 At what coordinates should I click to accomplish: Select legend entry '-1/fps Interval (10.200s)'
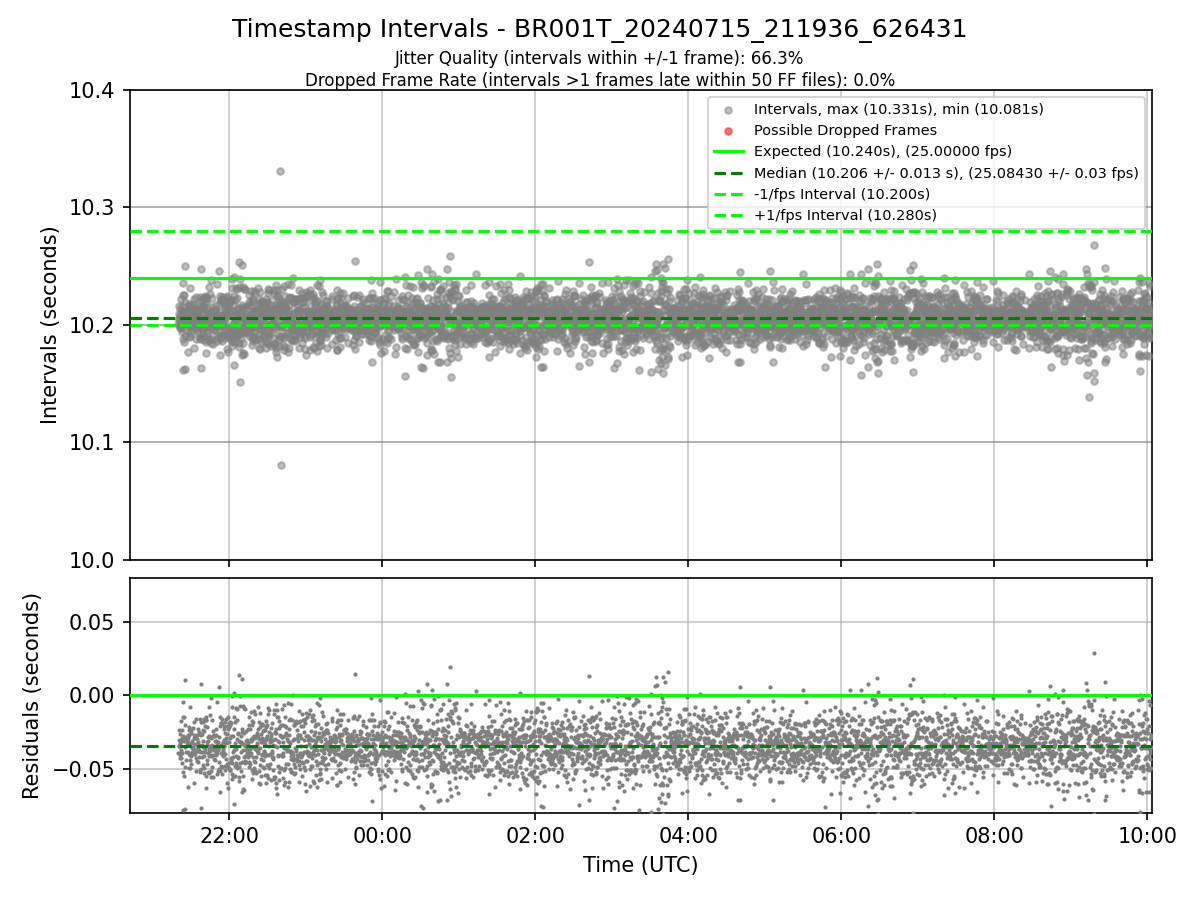pos(842,194)
